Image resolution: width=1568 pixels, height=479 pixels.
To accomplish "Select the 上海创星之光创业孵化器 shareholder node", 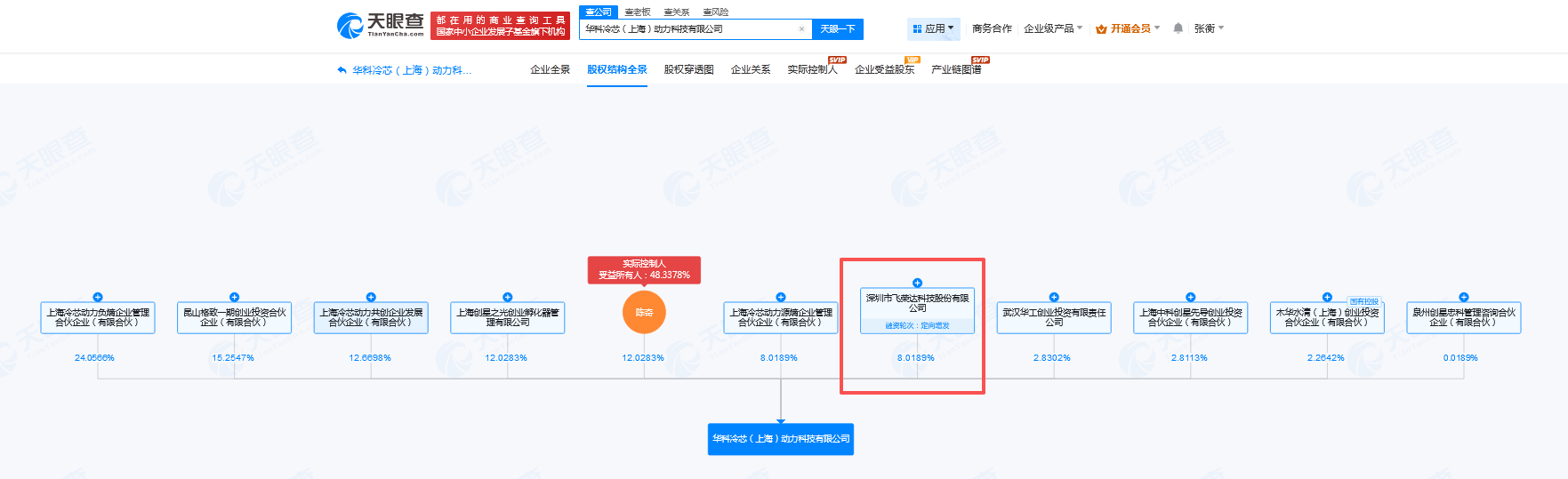I will [508, 317].
